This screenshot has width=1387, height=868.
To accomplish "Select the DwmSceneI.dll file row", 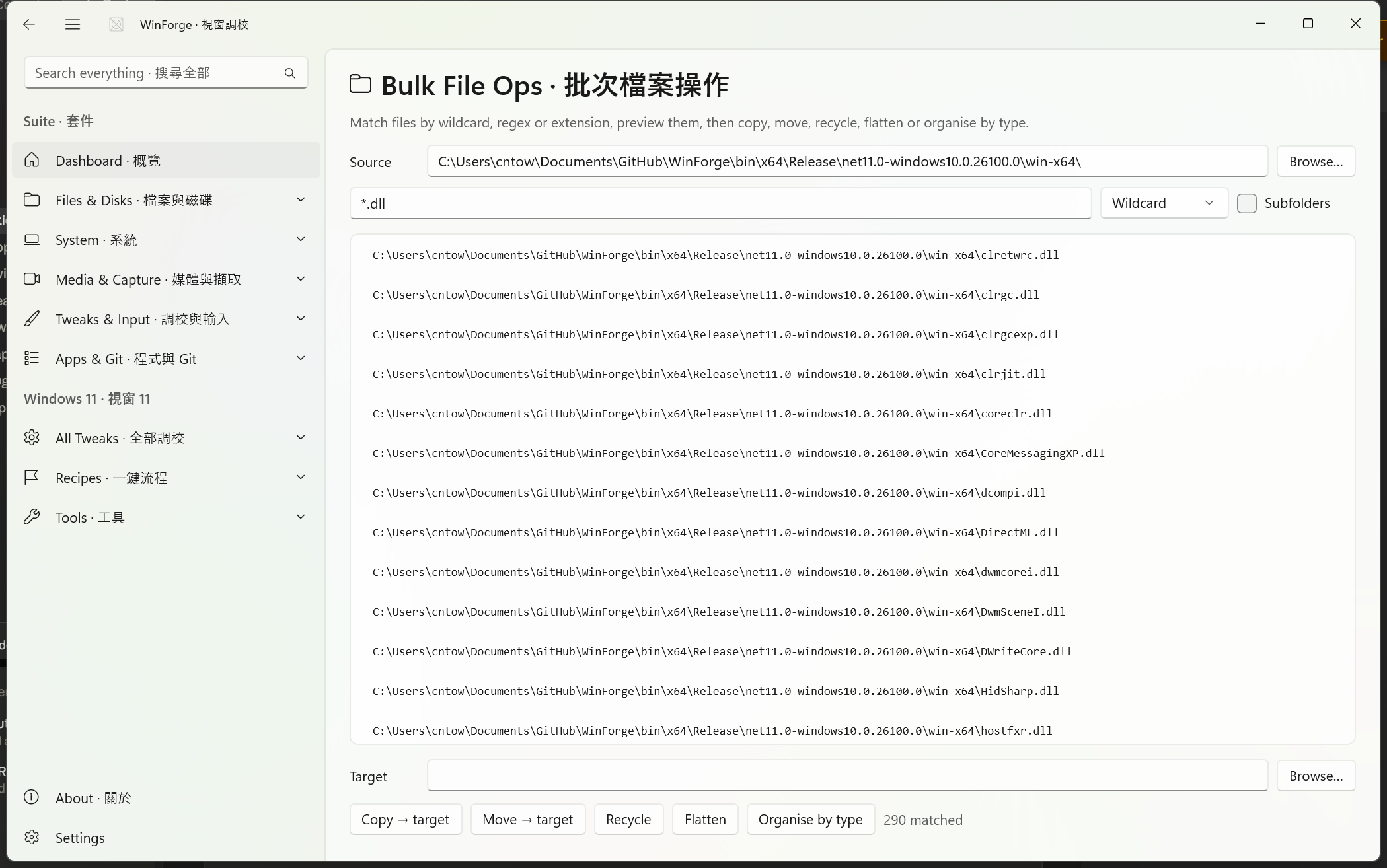I will pos(852,612).
